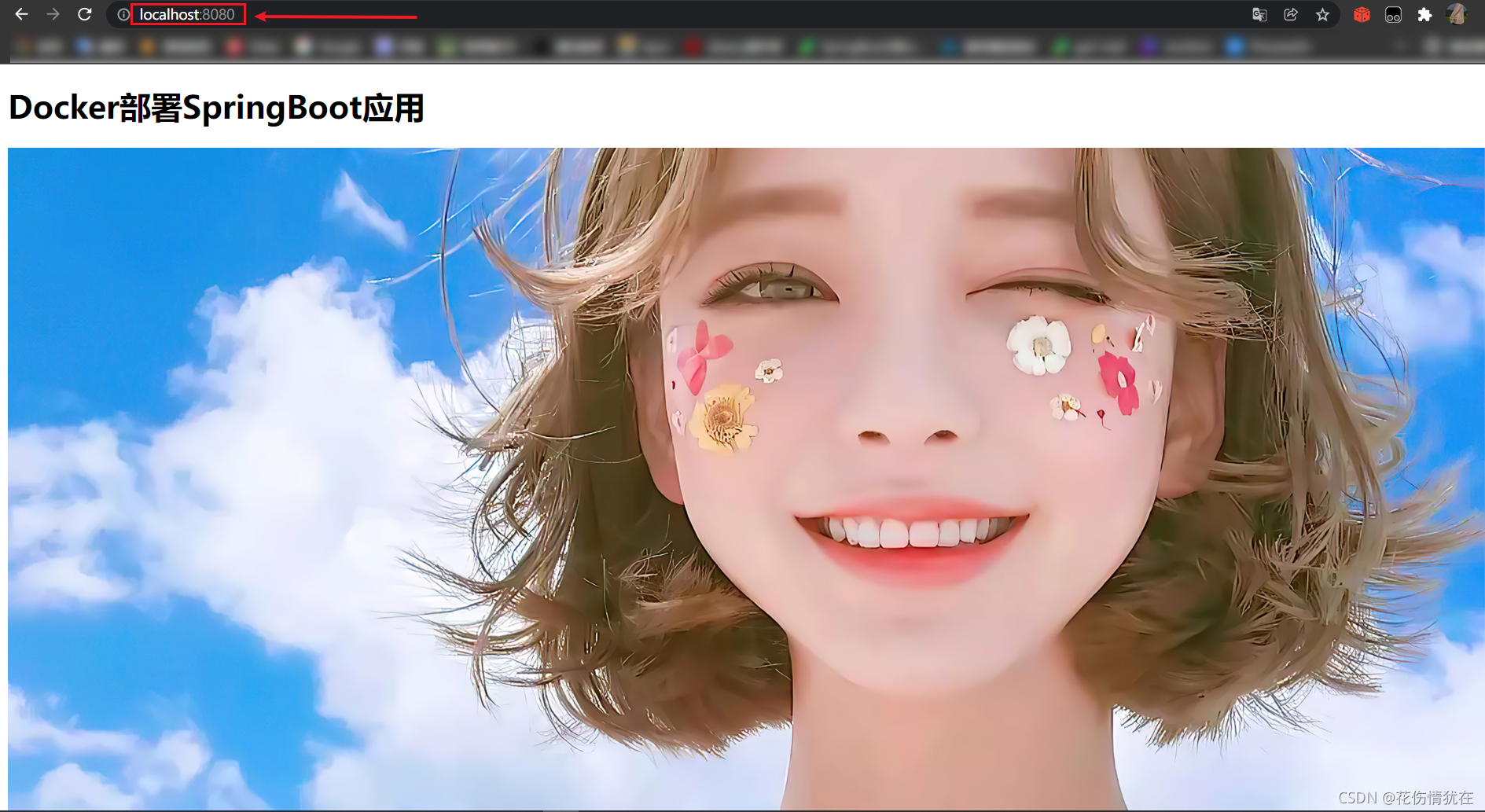Open the Chrome profile avatar menu
Viewport: 1485px width, 812px height.
(x=1457, y=14)
